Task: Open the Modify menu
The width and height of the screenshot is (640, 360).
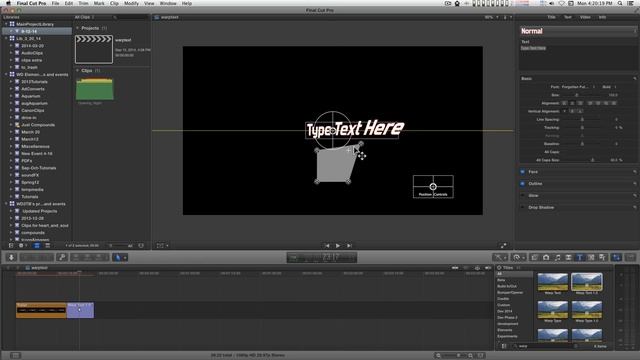Action: click(x=131, y=3)
